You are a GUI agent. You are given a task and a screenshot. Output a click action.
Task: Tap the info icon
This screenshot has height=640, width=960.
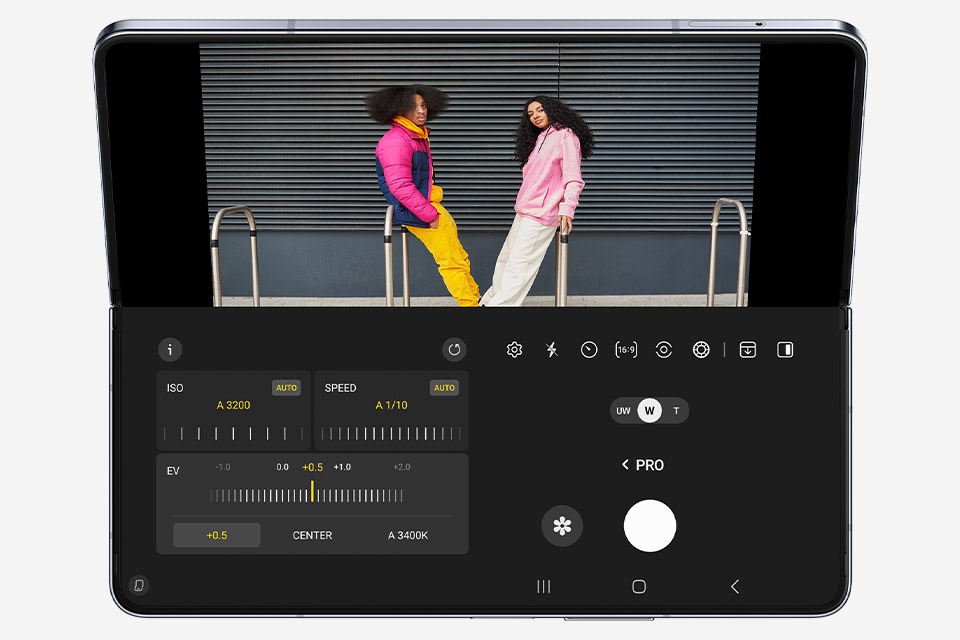pos(170,350)
